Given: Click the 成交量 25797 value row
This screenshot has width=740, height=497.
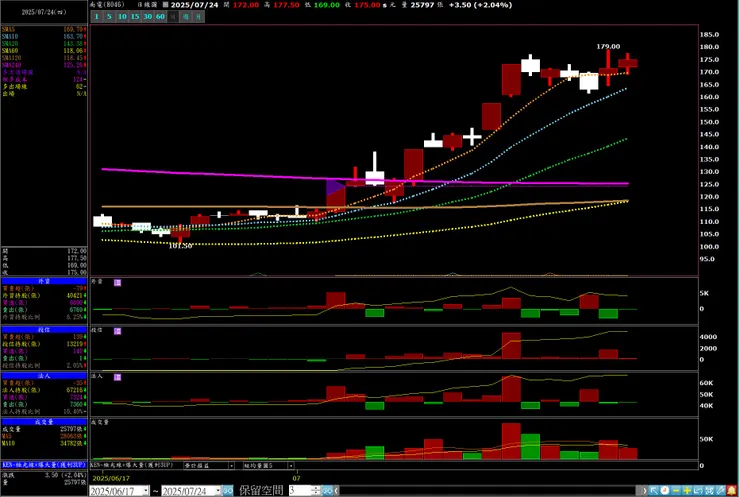Looking at the screenshot, I should [44, 429].
